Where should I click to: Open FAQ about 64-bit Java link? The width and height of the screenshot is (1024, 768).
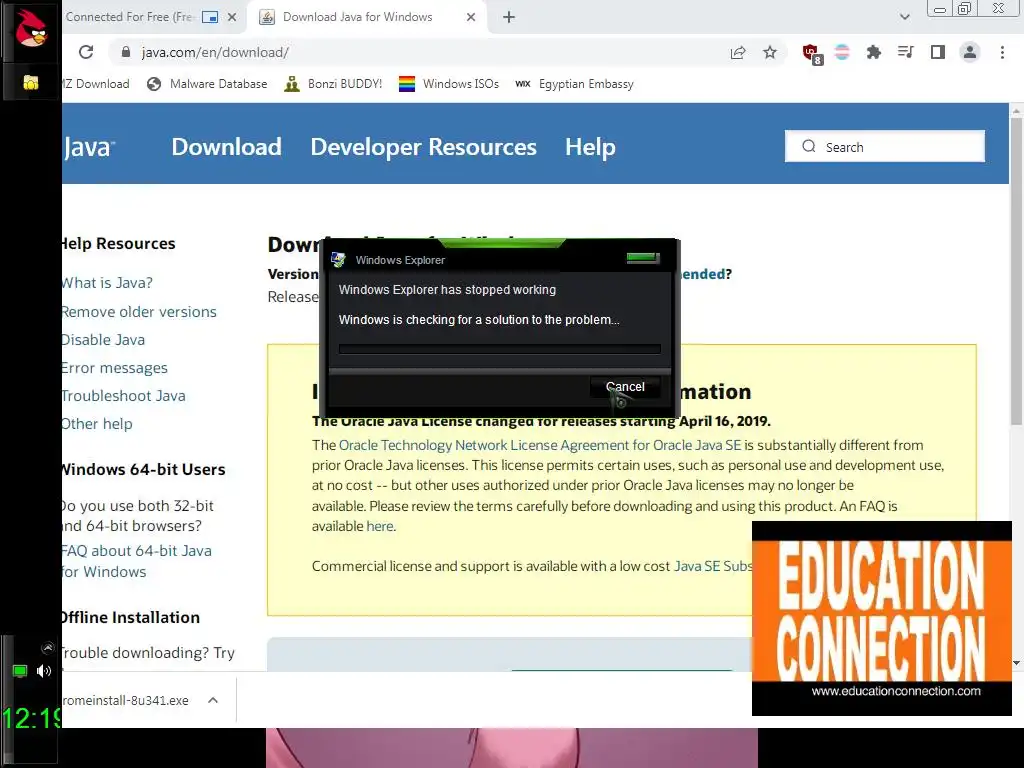[x=136, y=561]
